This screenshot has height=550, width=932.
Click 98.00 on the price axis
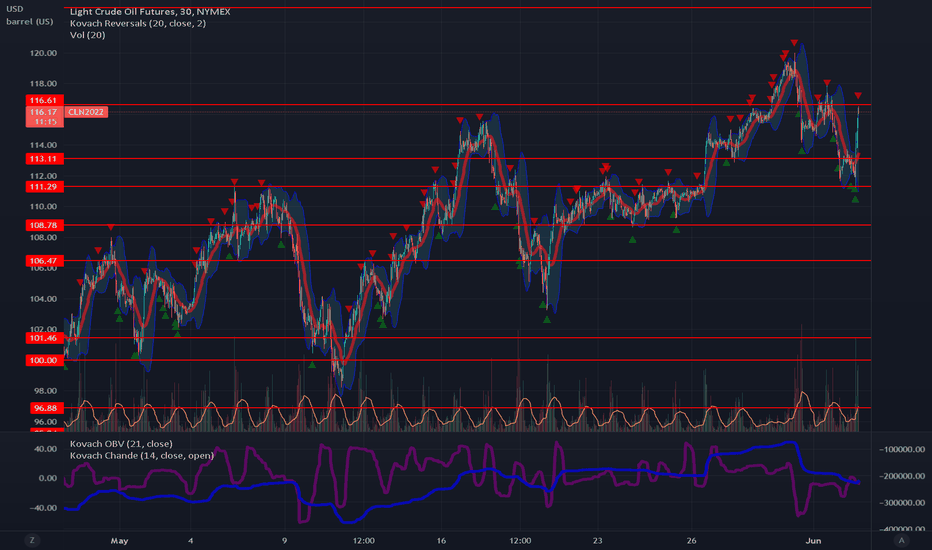45,391
